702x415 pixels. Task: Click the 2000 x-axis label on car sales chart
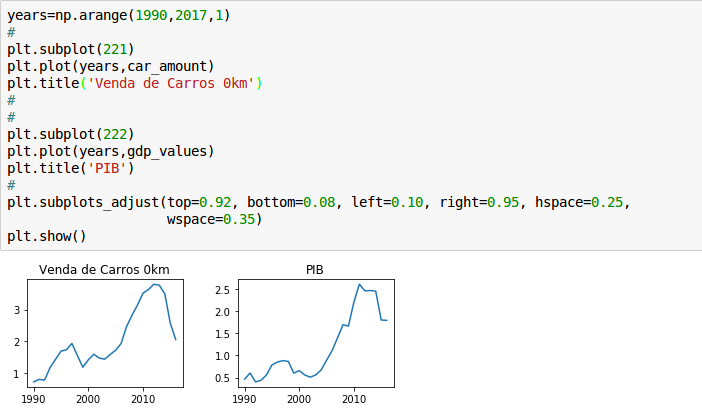(x=88, y=398)
